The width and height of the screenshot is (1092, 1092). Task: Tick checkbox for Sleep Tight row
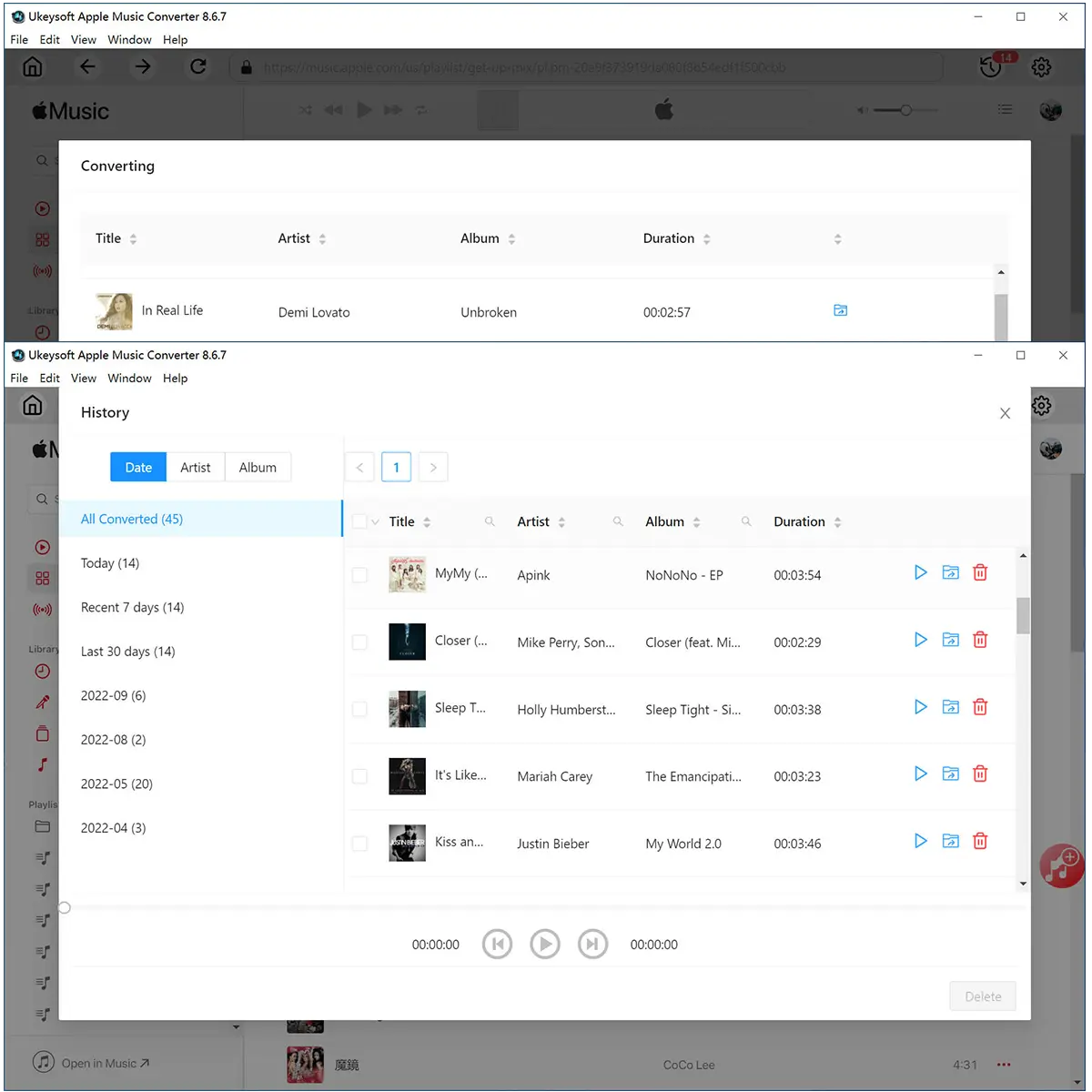coord(359,710)
